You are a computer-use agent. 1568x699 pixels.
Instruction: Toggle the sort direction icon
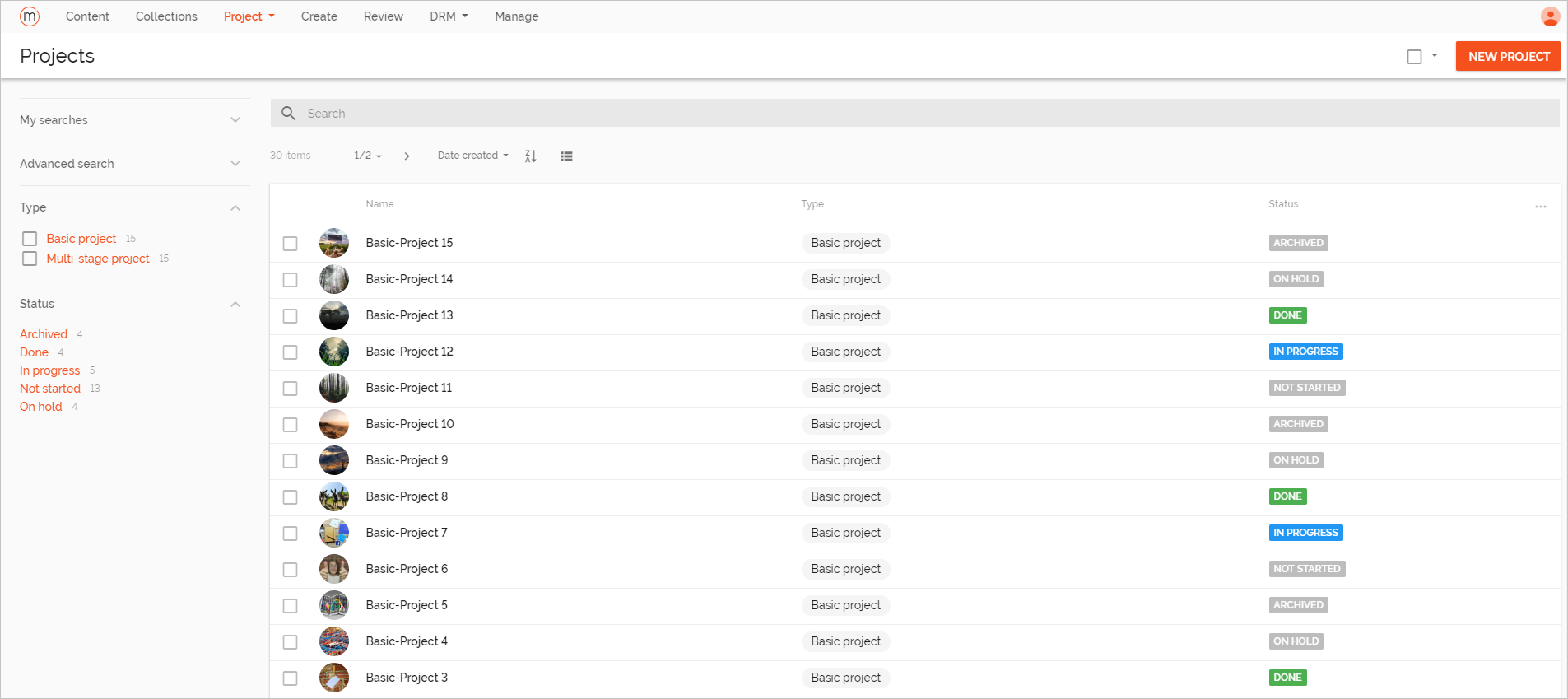(x=531, y=156)
